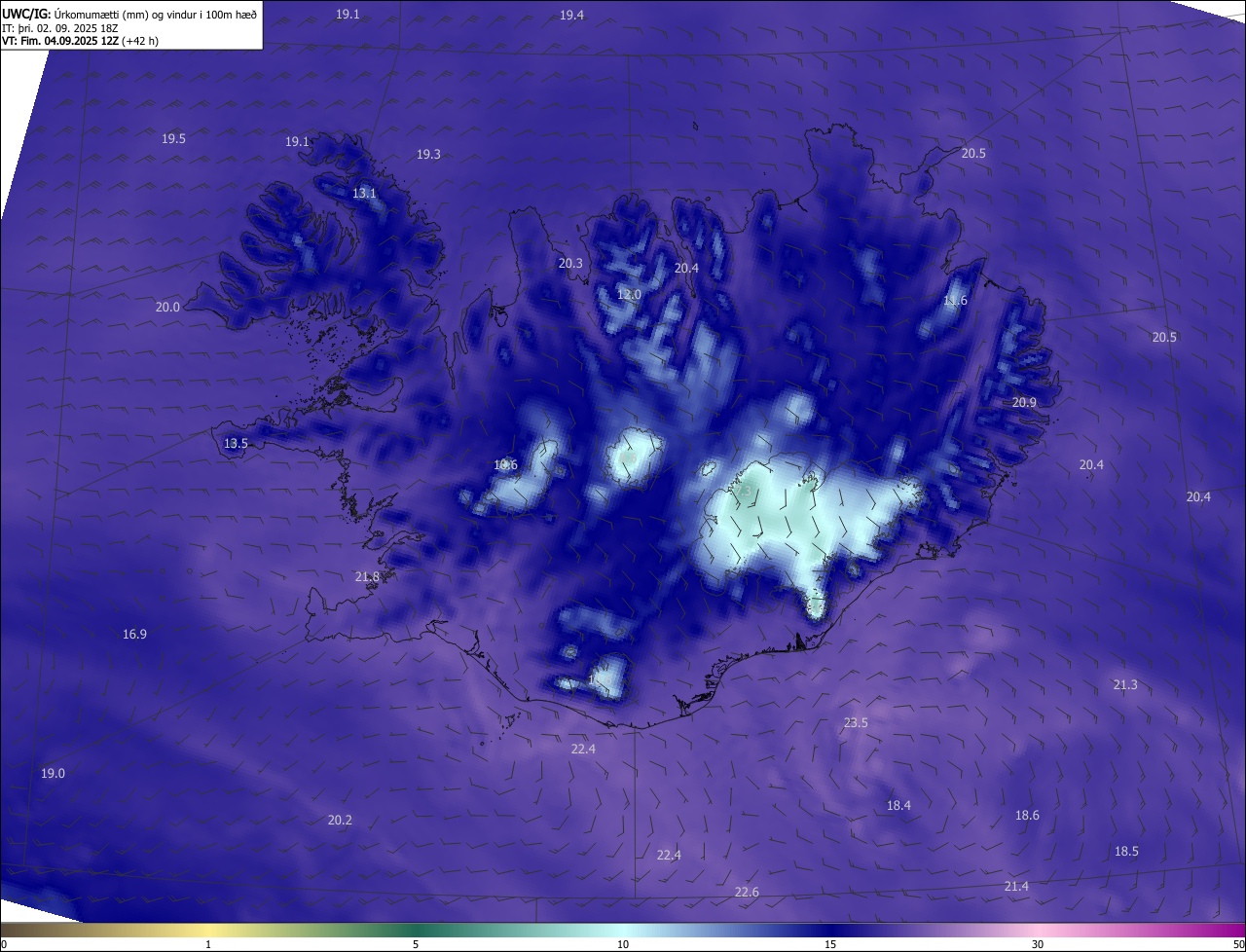Click the 21.4 value label
This screenshot has width=1246, height=952.
pos(1016,887)
